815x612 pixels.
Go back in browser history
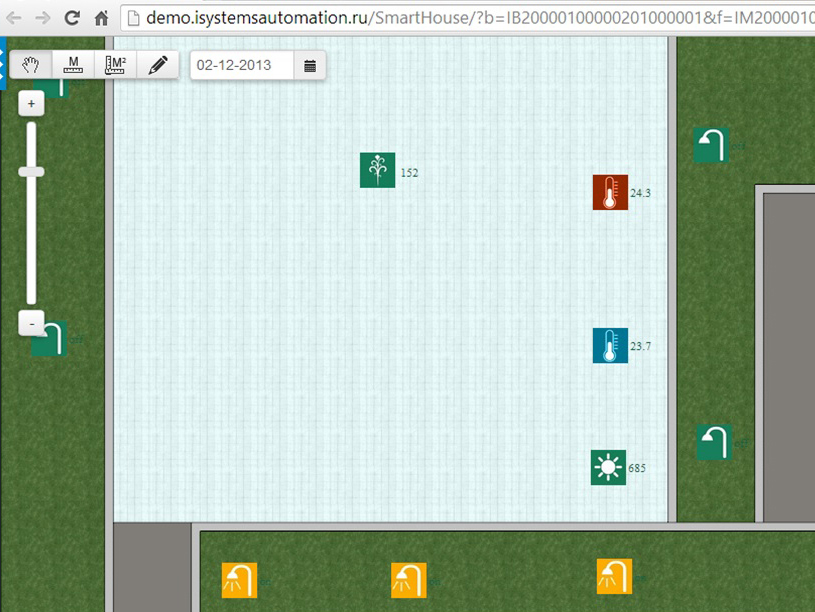(14, 19)
